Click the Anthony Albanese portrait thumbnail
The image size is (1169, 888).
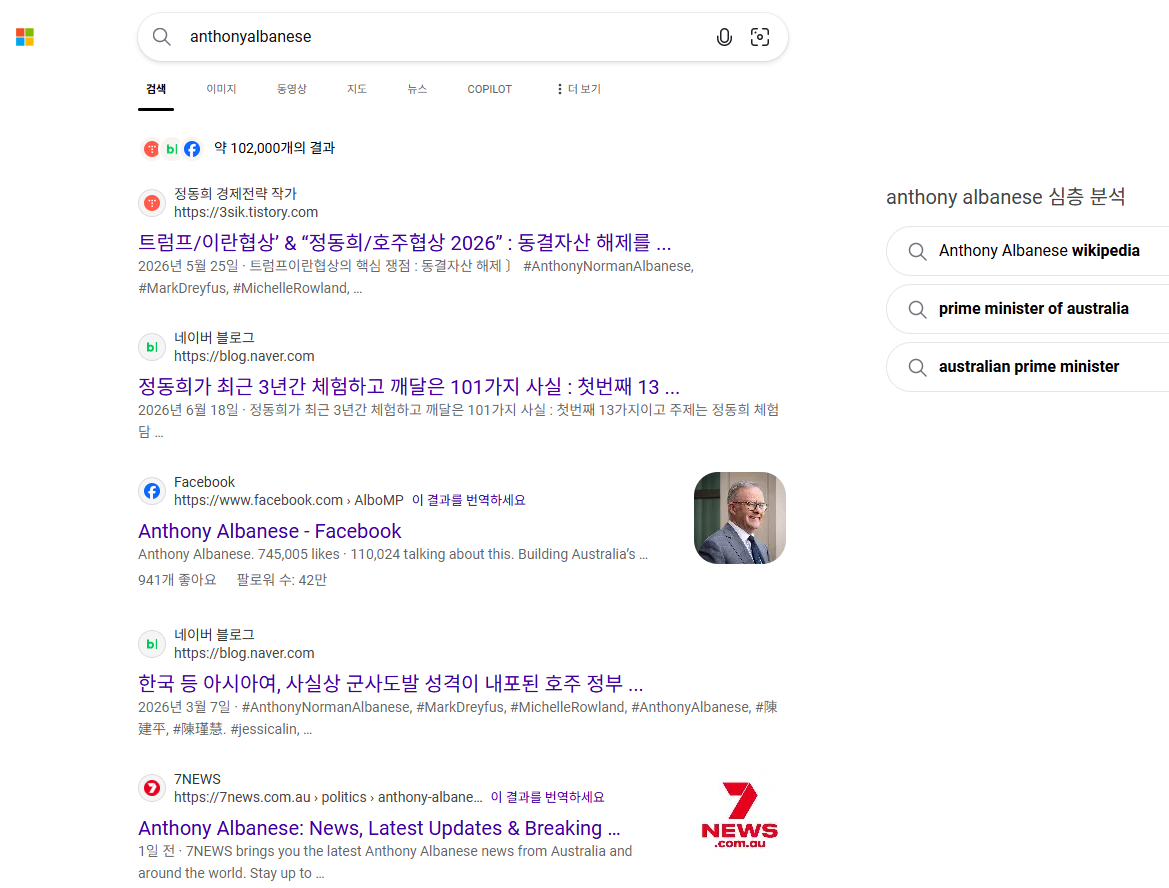pos(740,517)
